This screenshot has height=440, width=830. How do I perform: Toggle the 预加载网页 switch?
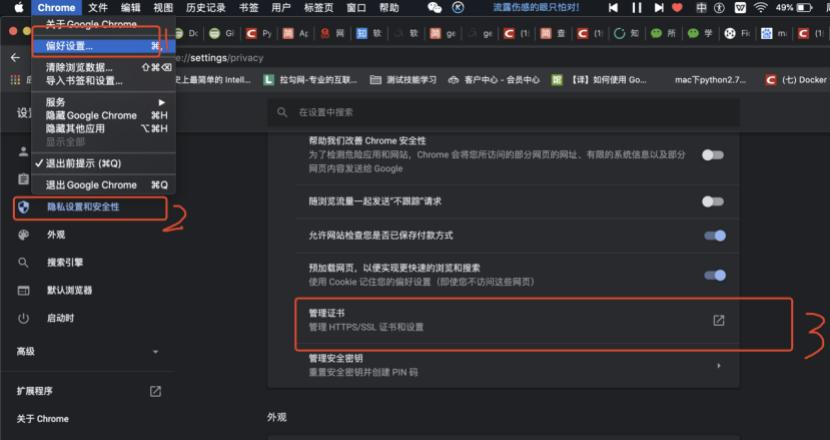click(715, 275)
